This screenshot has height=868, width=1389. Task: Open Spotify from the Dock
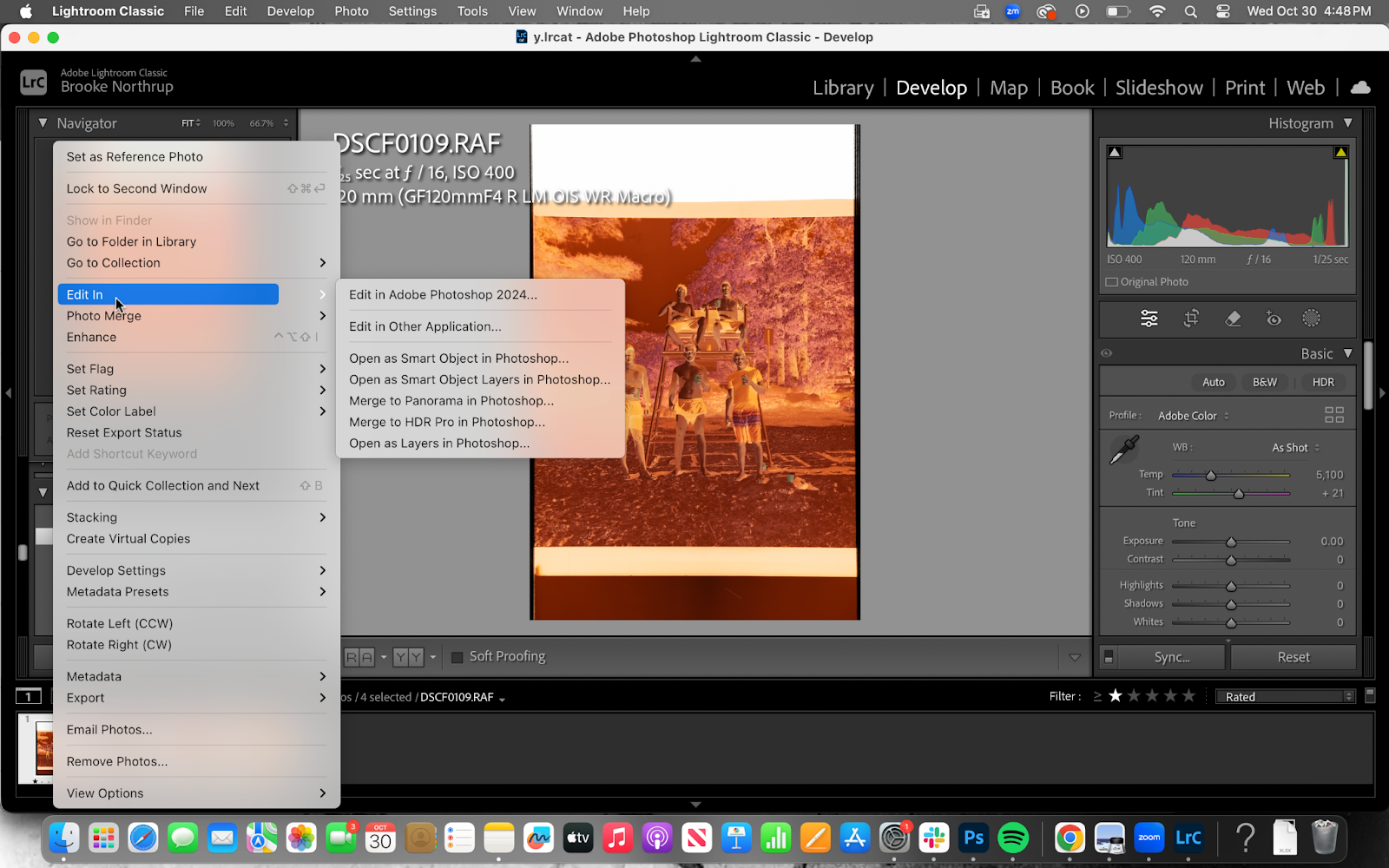click(1013, 838)
